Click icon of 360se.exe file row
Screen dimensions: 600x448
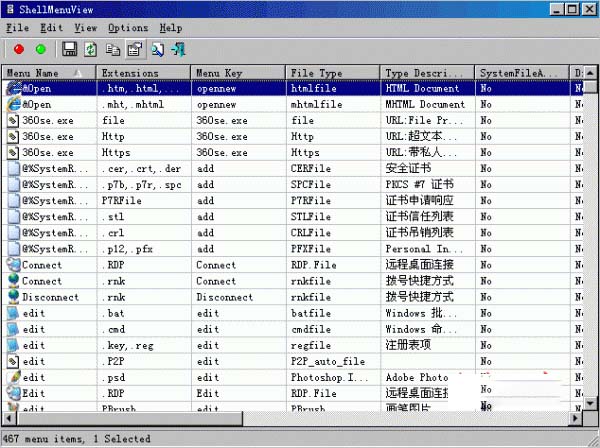click(13, 121)
